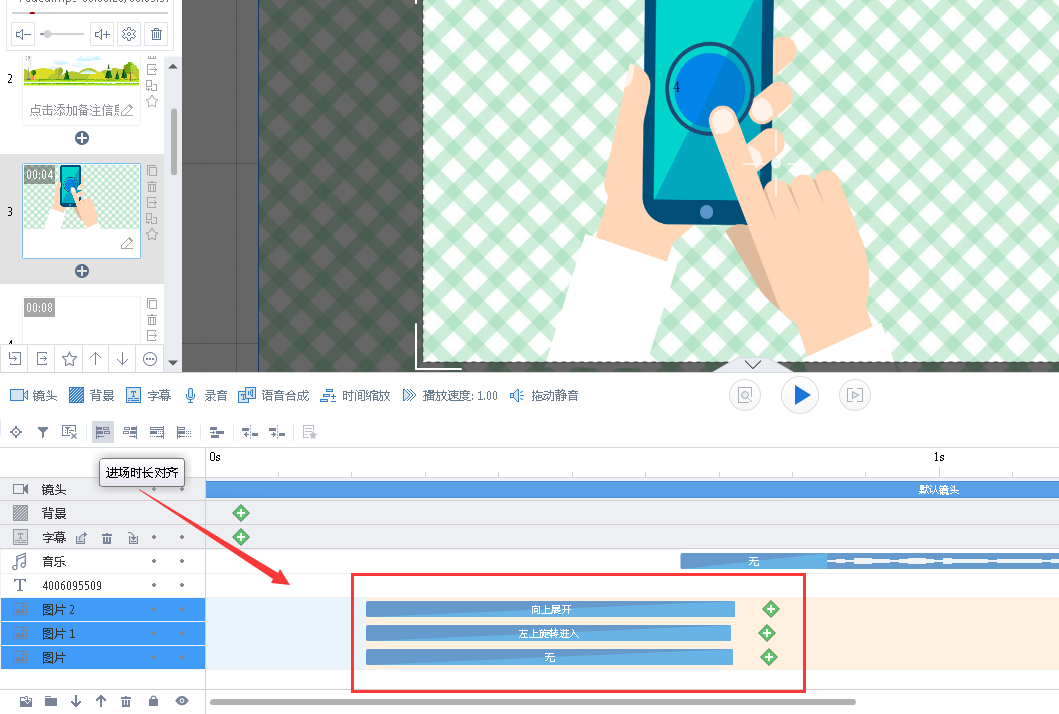The image size is (1059, 714).
Task: Open the 镜头 camera tab
Action: [x=33, y=395]
